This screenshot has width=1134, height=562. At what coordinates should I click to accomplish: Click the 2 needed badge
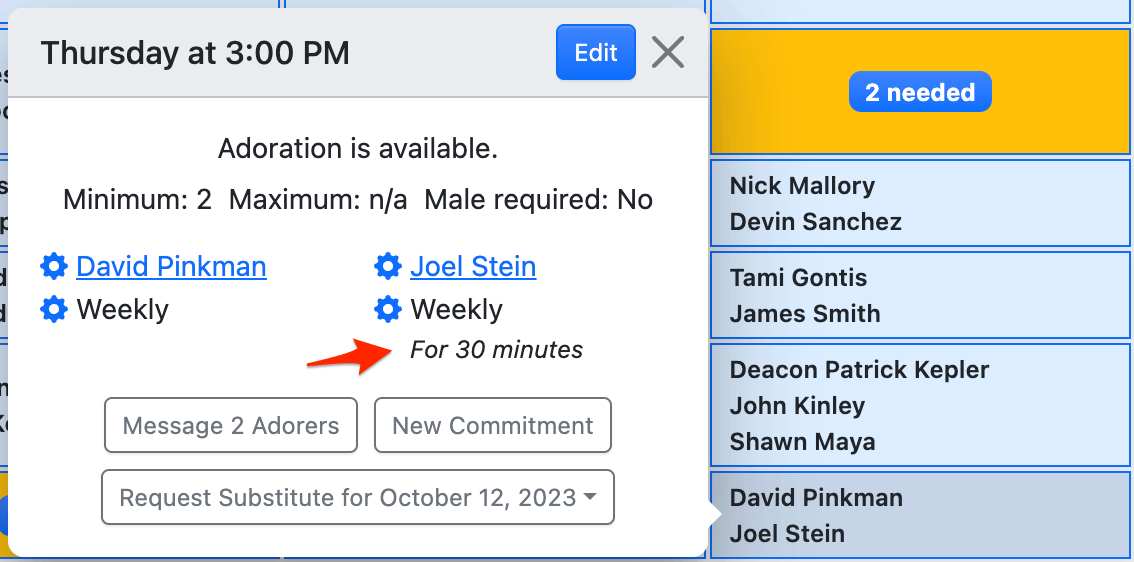point(920,92)
